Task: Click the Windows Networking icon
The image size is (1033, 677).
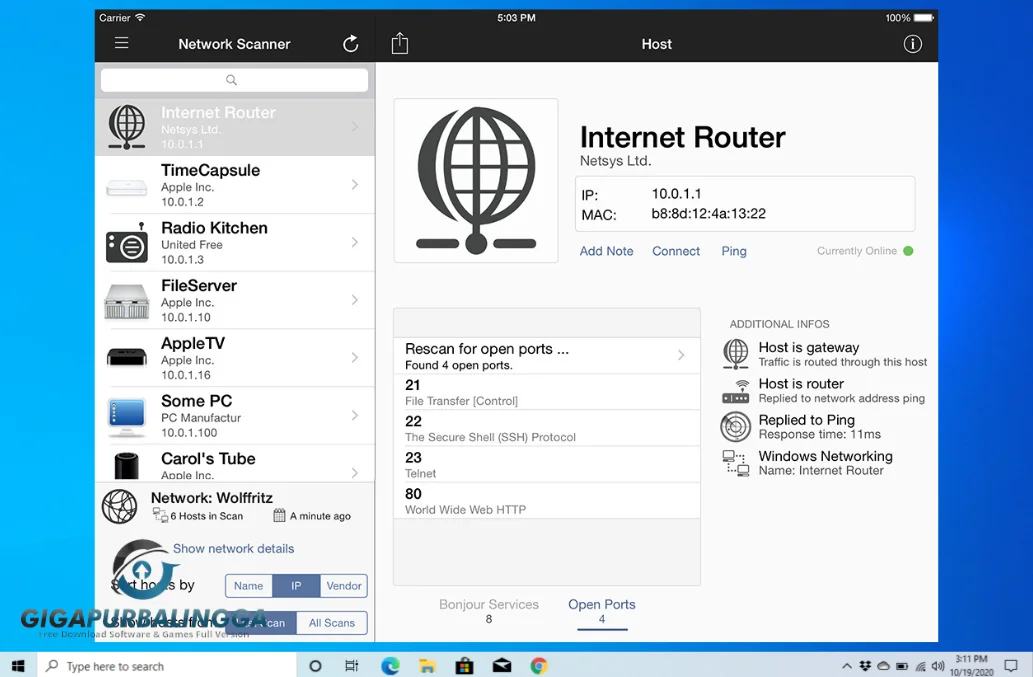Action: [x=736, y=463]
